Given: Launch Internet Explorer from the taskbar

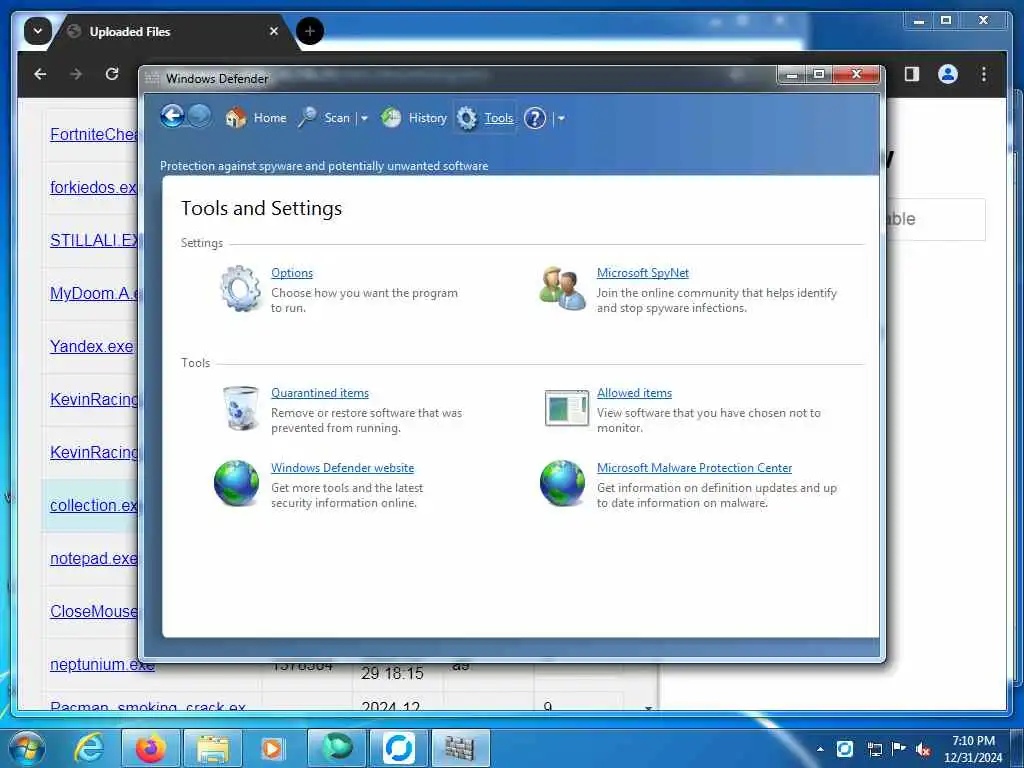Looking at the screenshot, I should [88, 748].
